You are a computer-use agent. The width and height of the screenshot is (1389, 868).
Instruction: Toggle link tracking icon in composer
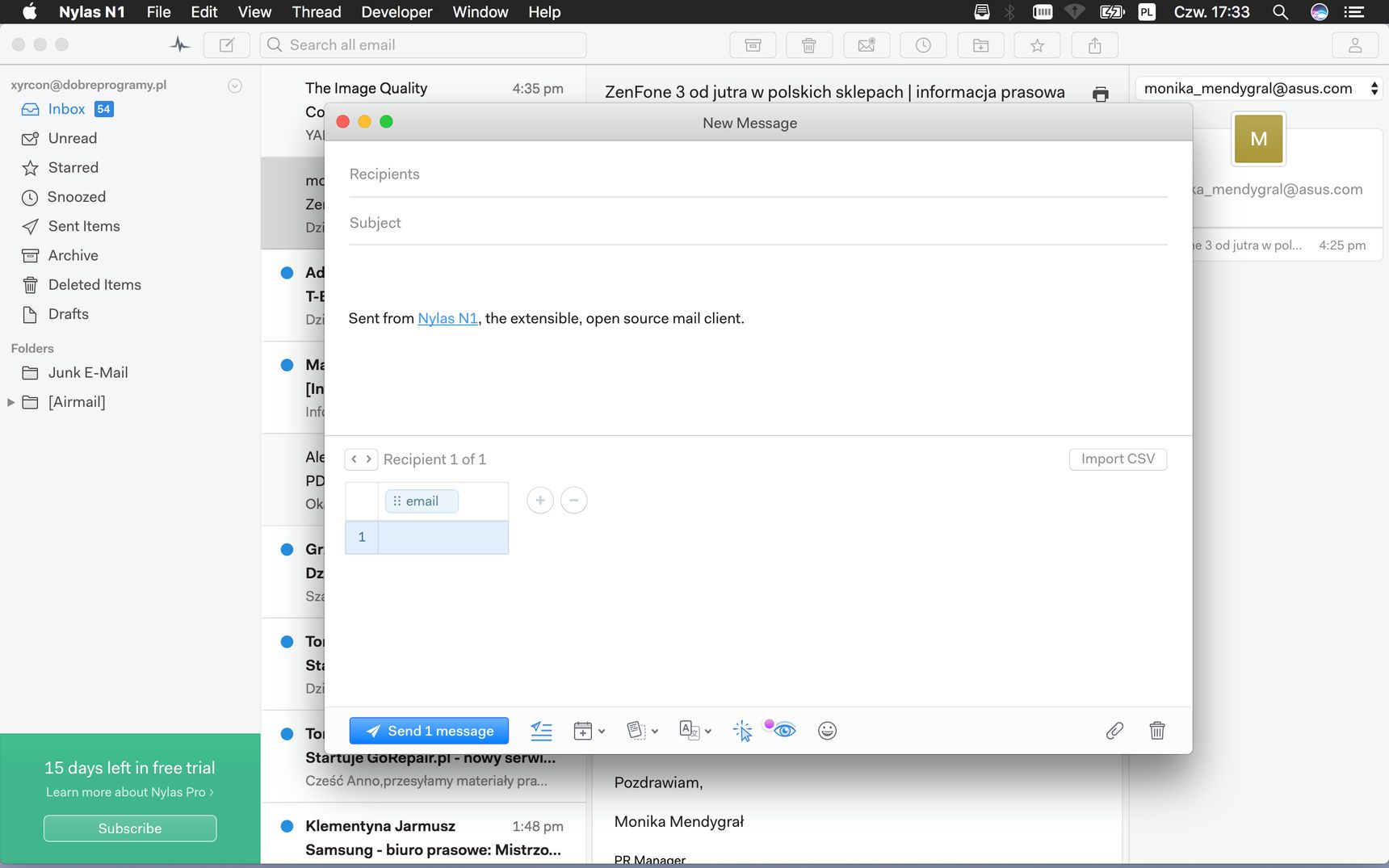tap(742, 731)
